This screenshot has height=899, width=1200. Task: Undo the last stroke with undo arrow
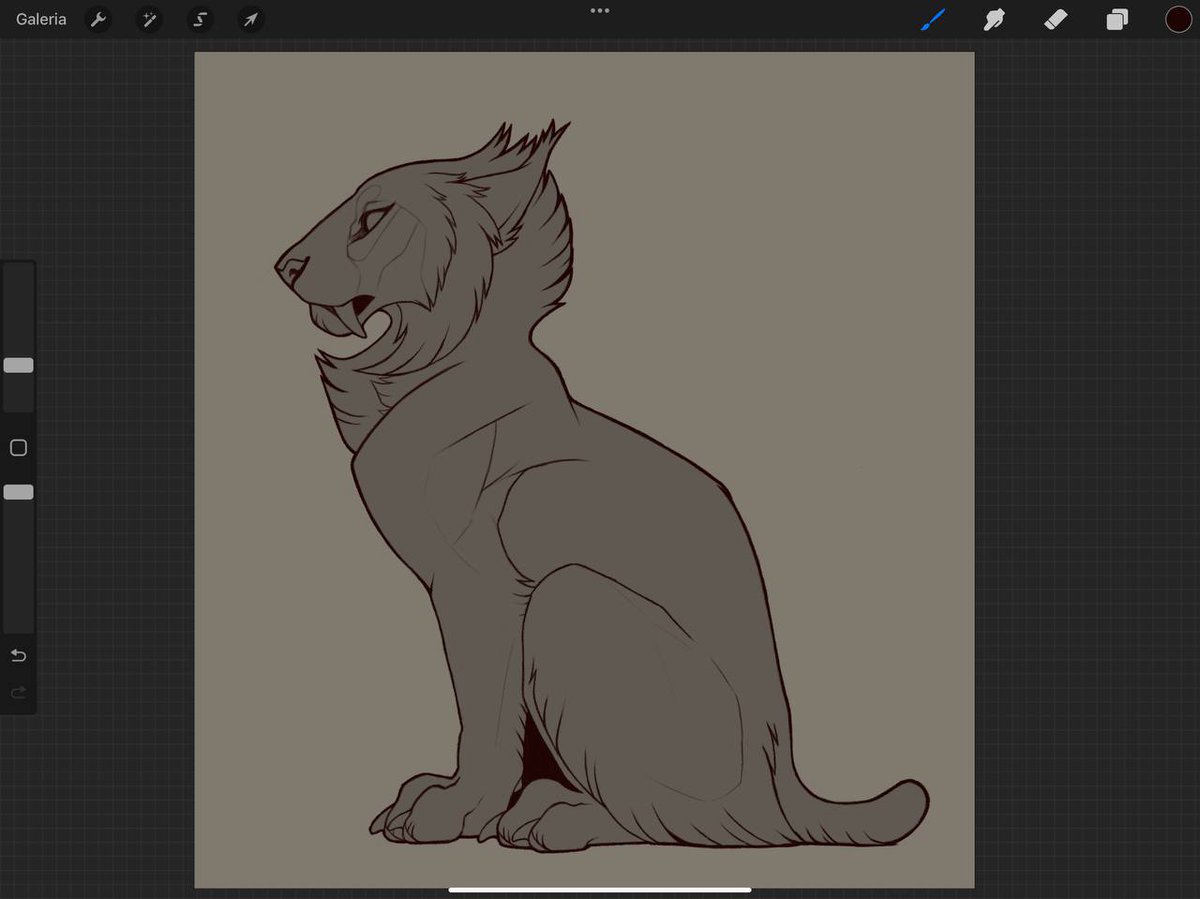(18, 655)
